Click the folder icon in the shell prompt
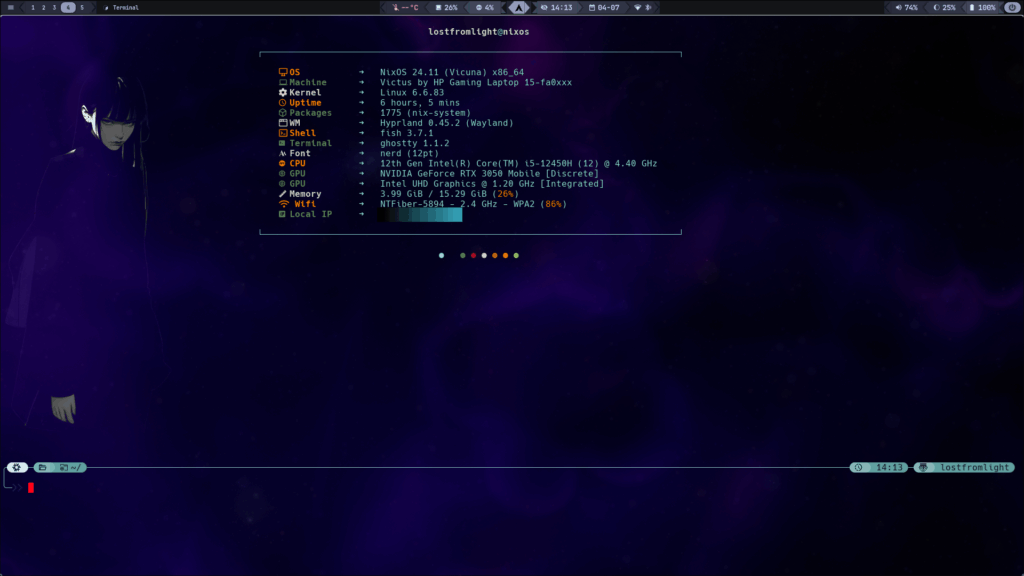Image resolution: width=1024 pixels, height=576 pixels. pos(42,468)
